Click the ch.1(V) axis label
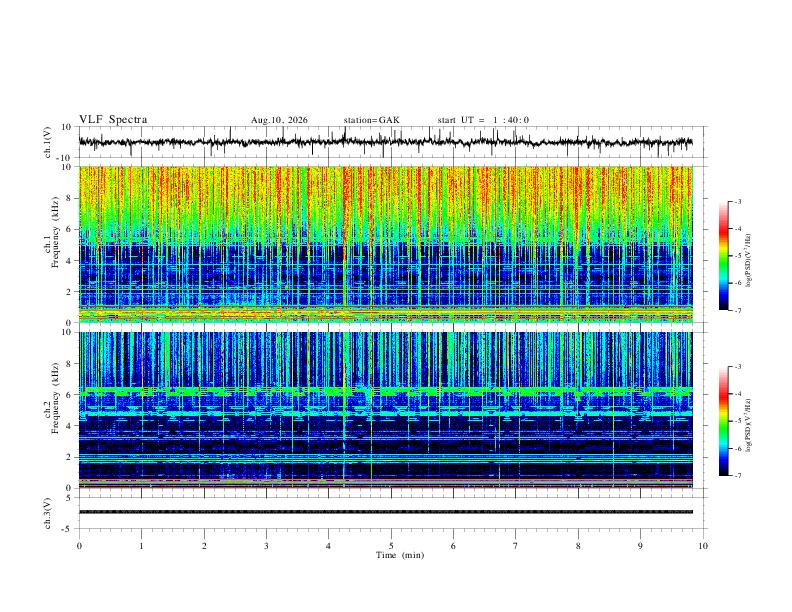792x612 pixels. point(48,142)
